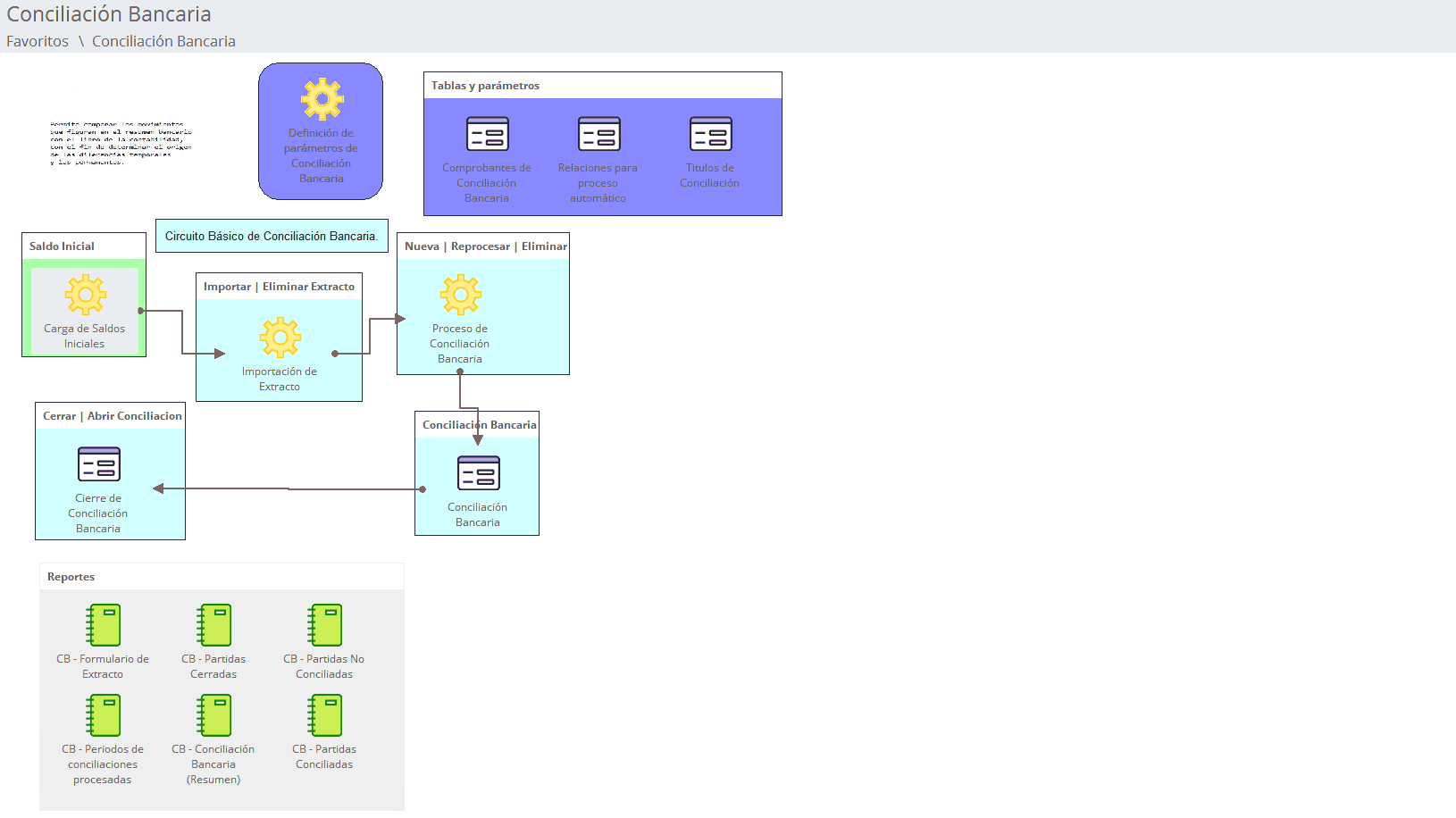Launch Importación de Extracto gear icon
Viewport: 1456px width, 818px height.
(280, 338)
